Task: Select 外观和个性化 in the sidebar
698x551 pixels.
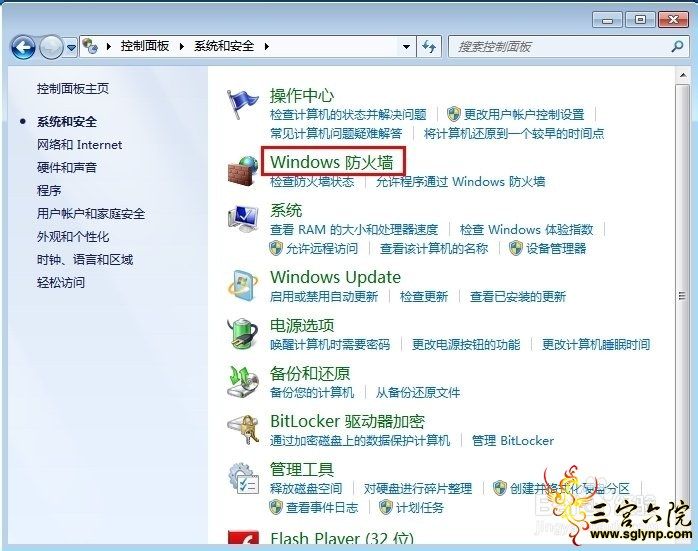Action: pos(73,237)
